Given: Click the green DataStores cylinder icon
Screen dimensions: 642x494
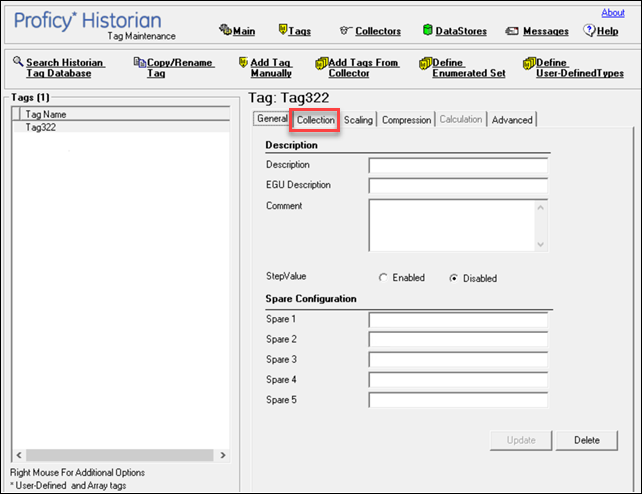Looking at the screenshot, I should pos(427,29).
